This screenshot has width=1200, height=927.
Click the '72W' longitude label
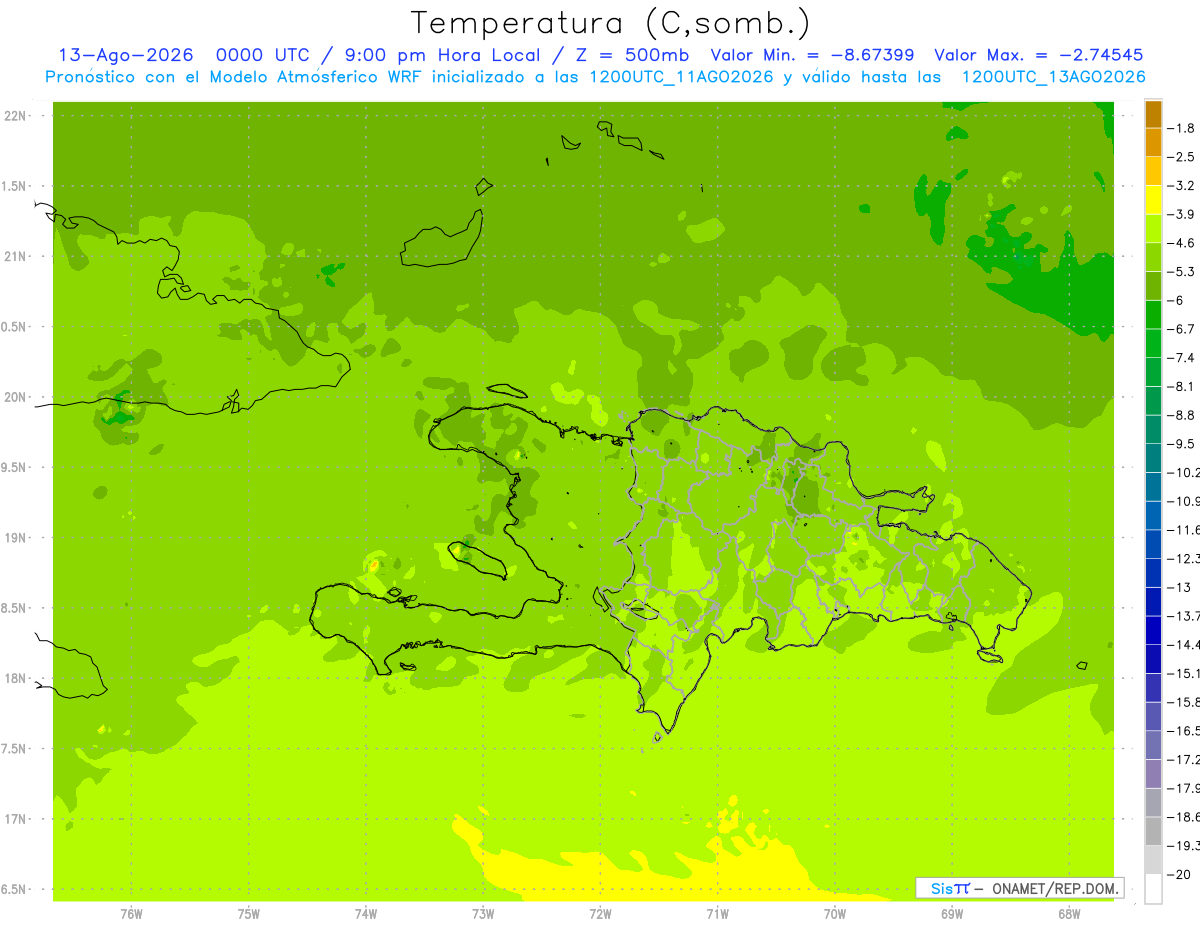(601, 913)
